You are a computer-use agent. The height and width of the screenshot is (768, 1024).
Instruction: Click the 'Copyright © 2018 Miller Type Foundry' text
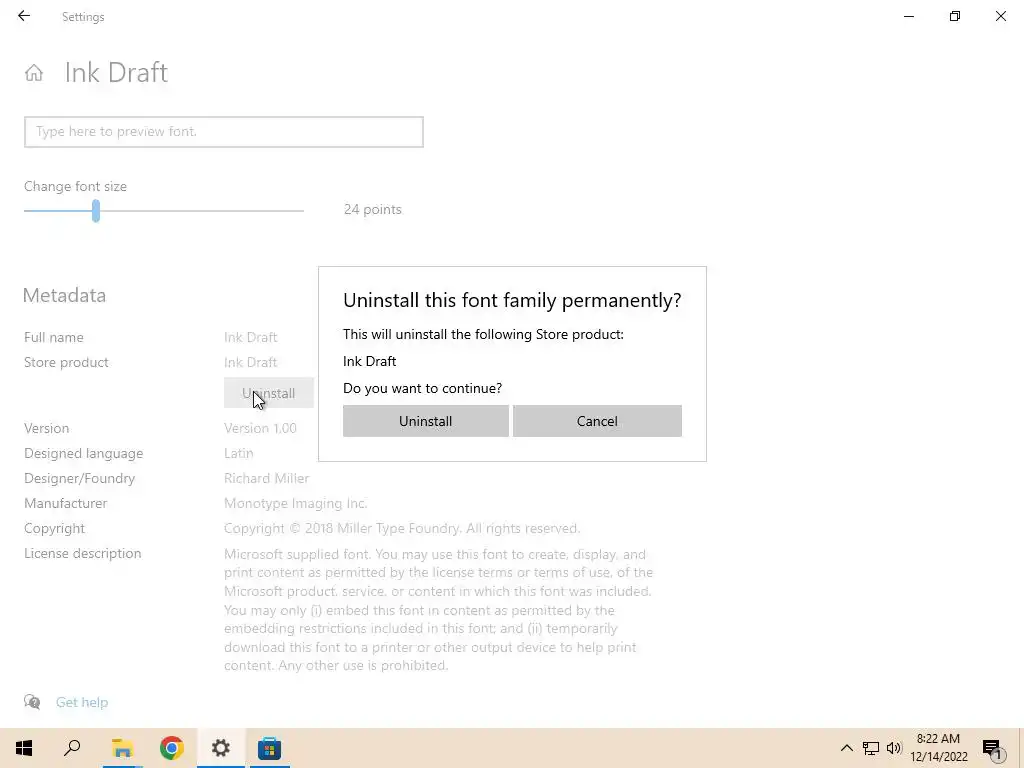click(402, 528)
